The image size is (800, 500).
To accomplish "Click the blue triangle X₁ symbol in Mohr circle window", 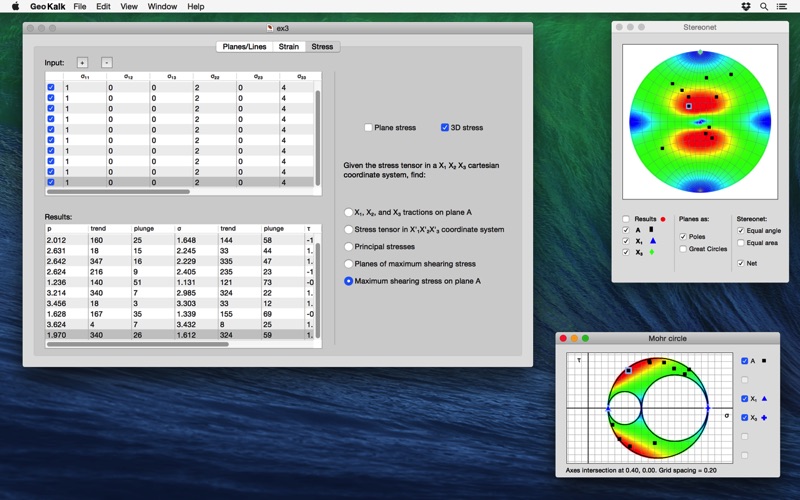I will coord(764,398).
